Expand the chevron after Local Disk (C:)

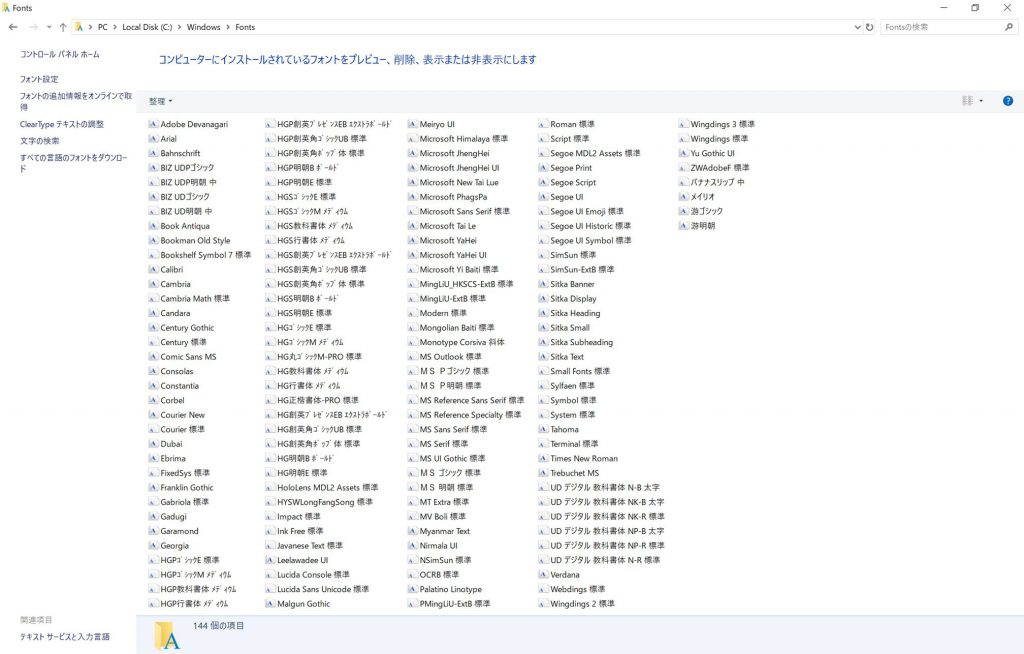click(x=180, y=27)
